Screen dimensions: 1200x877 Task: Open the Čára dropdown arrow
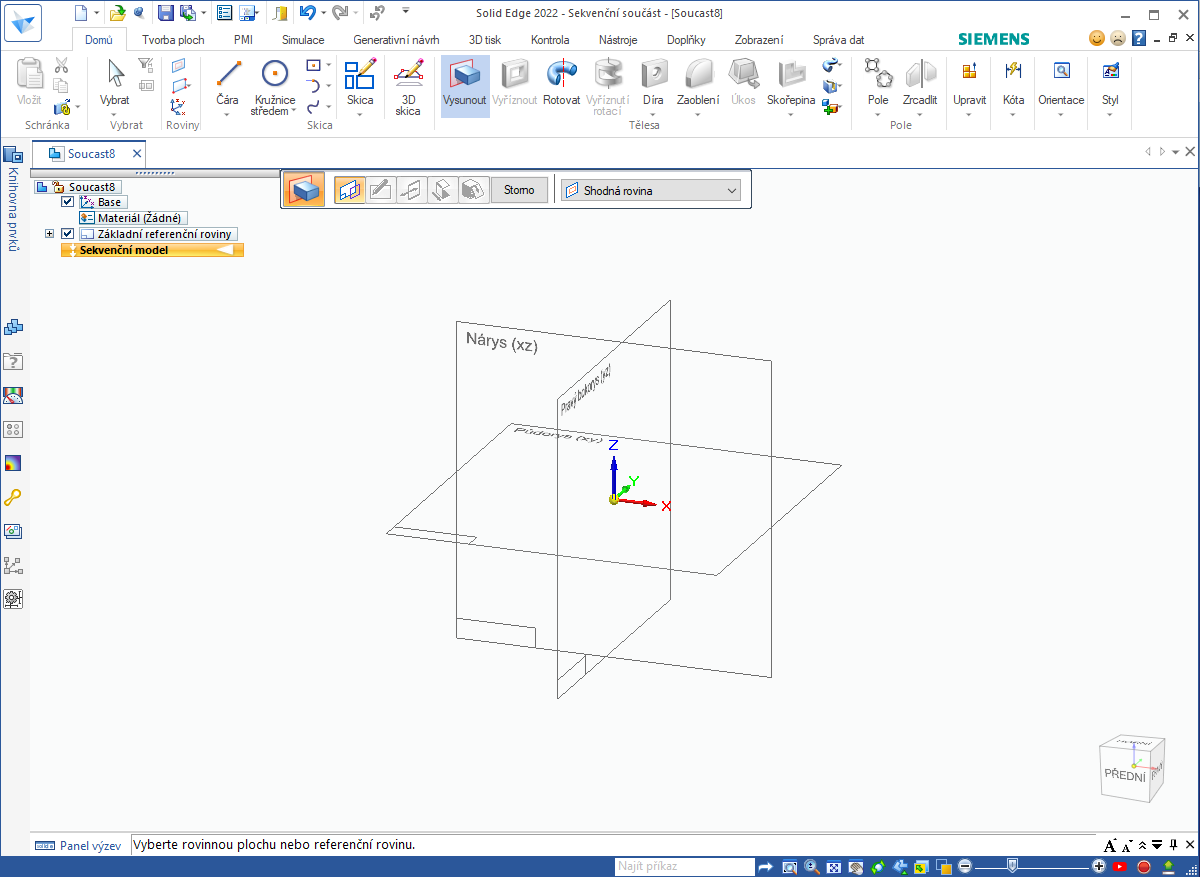[x=228, y=113]
